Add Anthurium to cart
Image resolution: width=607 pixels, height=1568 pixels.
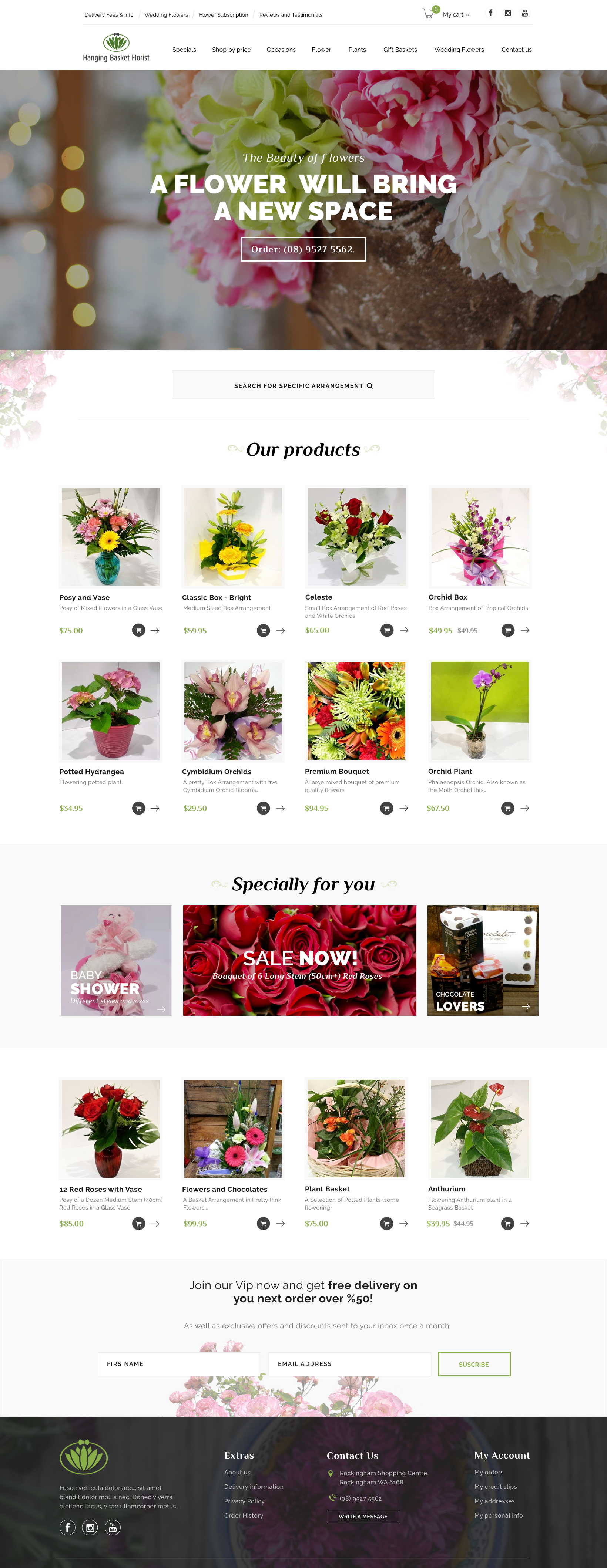[508, 1223]
